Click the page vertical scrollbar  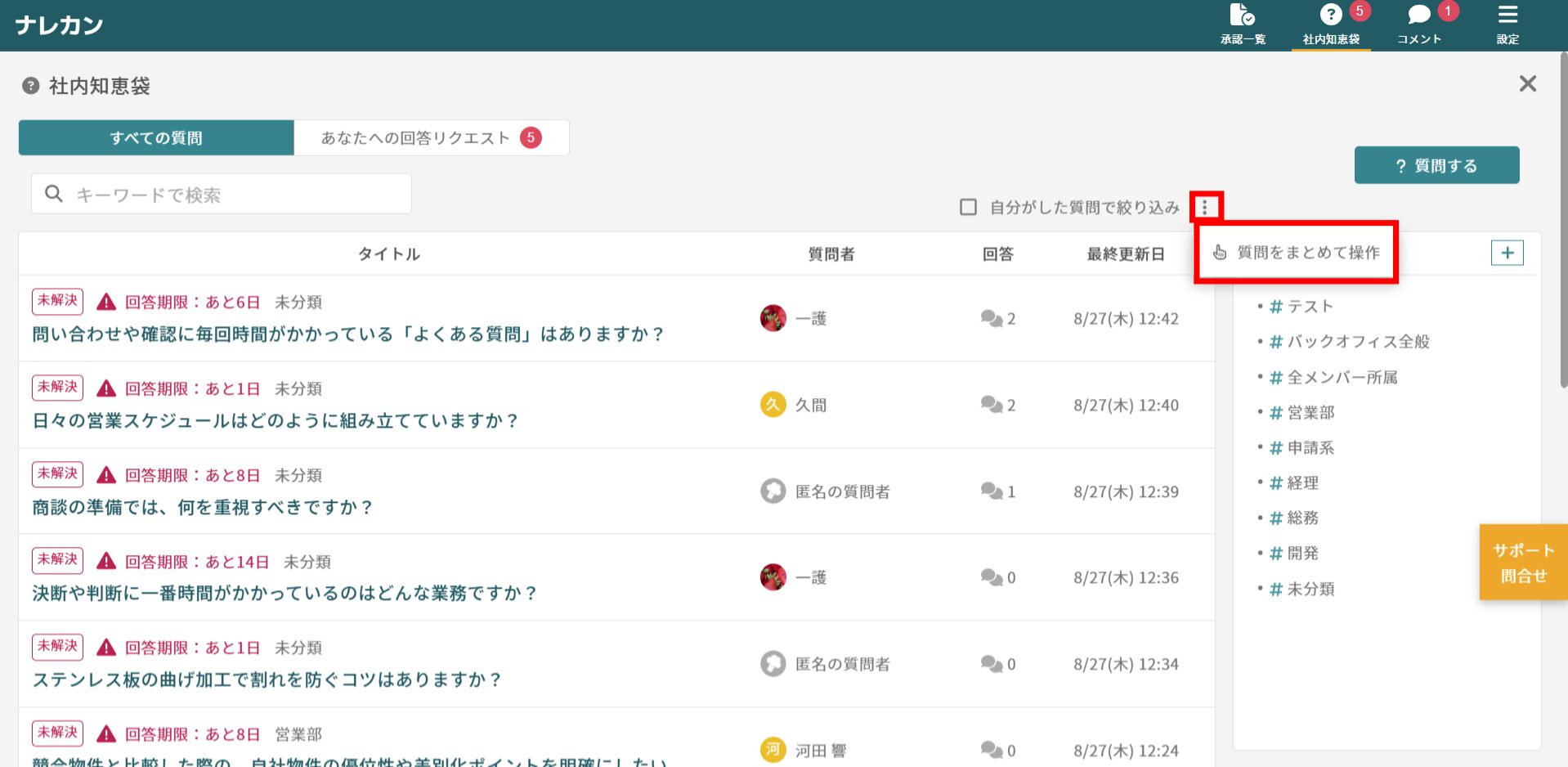1563,221
